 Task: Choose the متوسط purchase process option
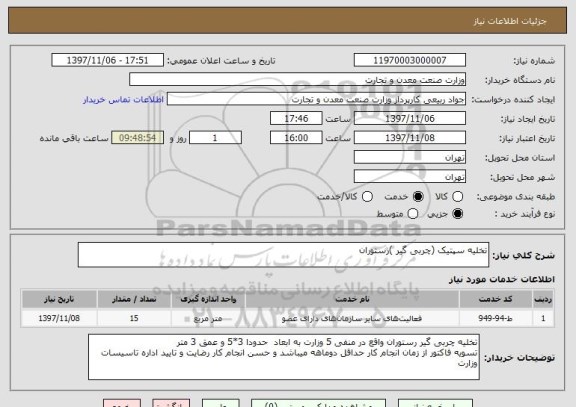click(x=413, y=214)
